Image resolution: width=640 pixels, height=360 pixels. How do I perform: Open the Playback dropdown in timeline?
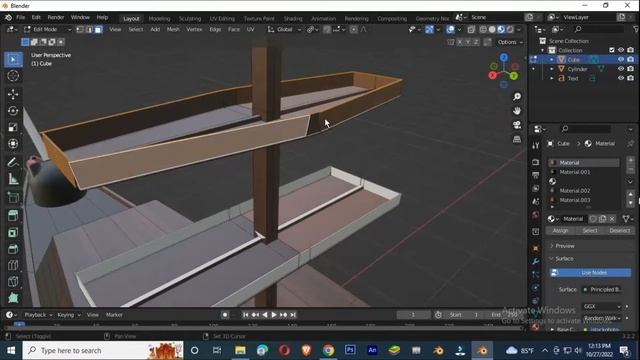38,315
